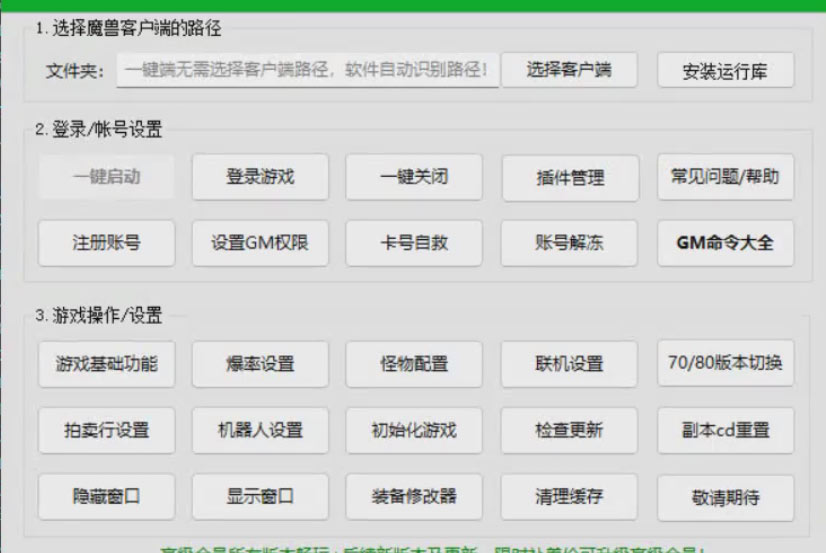Viewport: 826px width, 553px height.
Task: Click the 安装运行库 button
Action: [x=725, y=70]
